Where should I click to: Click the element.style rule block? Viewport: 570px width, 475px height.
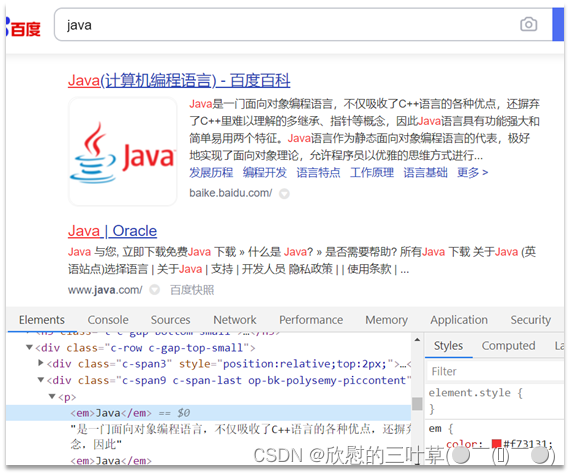coord(494,400)
